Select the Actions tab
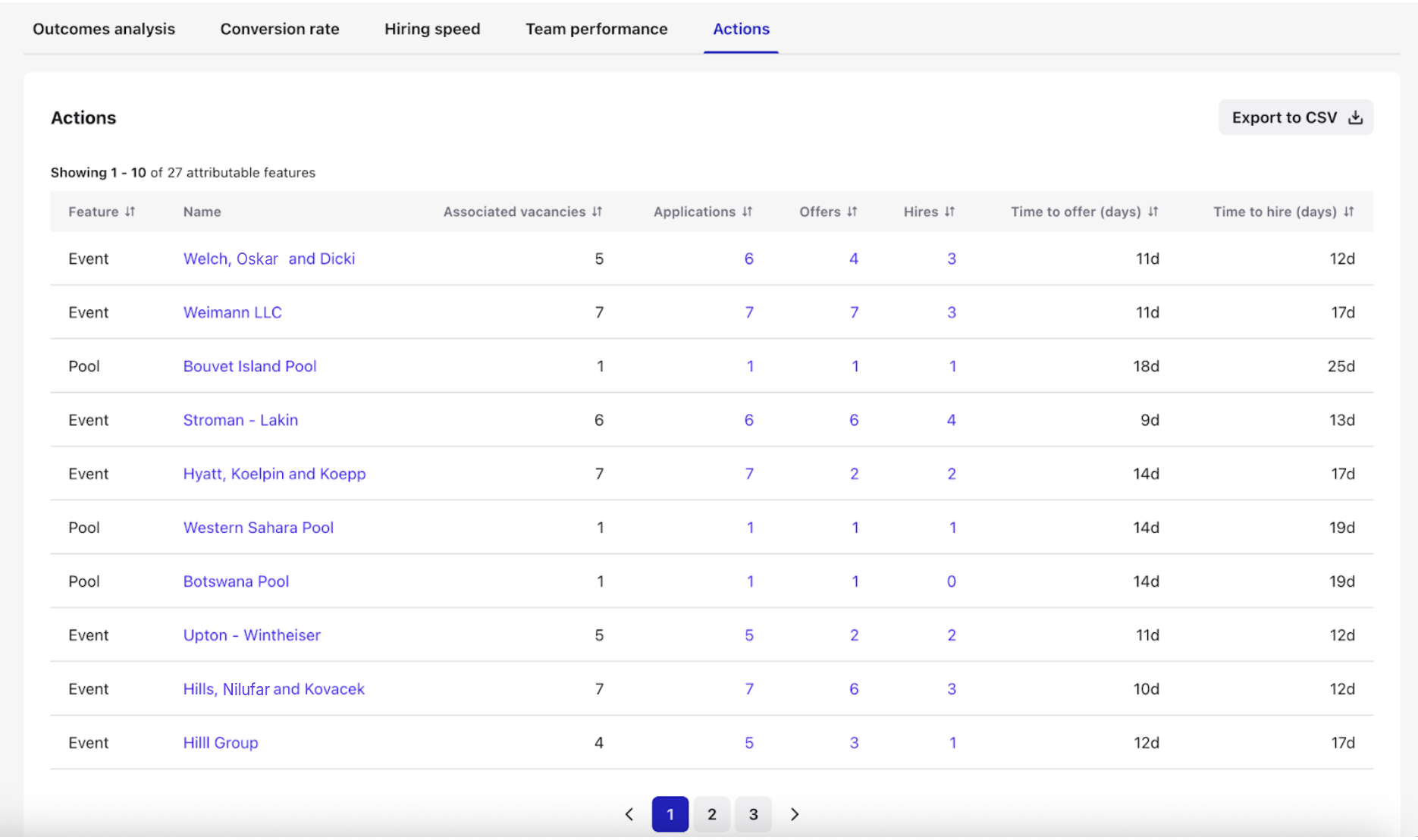The height and width of the screenshot is (840, 1418). point(741,29)
